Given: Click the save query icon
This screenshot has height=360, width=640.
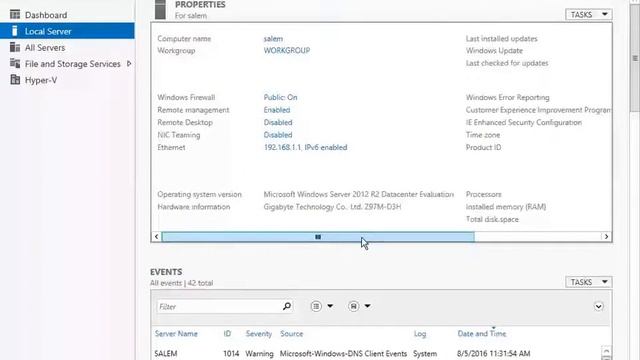Looking at the screenshot, I should click(353, 306).
